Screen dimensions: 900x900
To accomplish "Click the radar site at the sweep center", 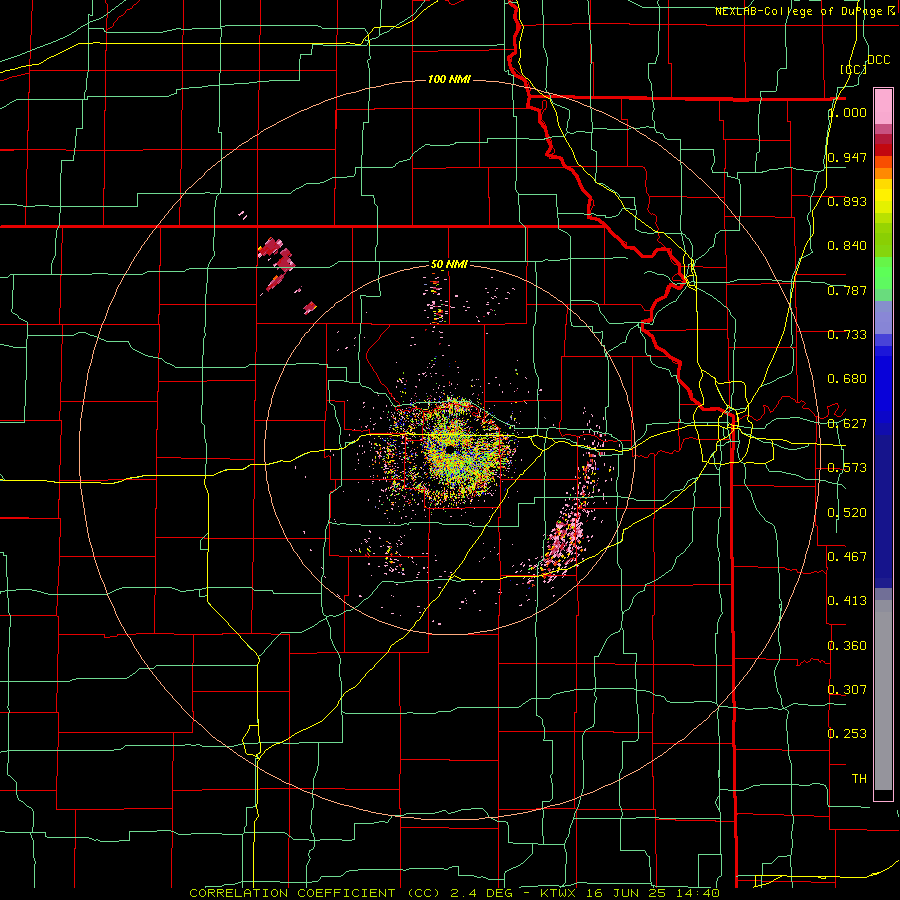I will [449, 449].
